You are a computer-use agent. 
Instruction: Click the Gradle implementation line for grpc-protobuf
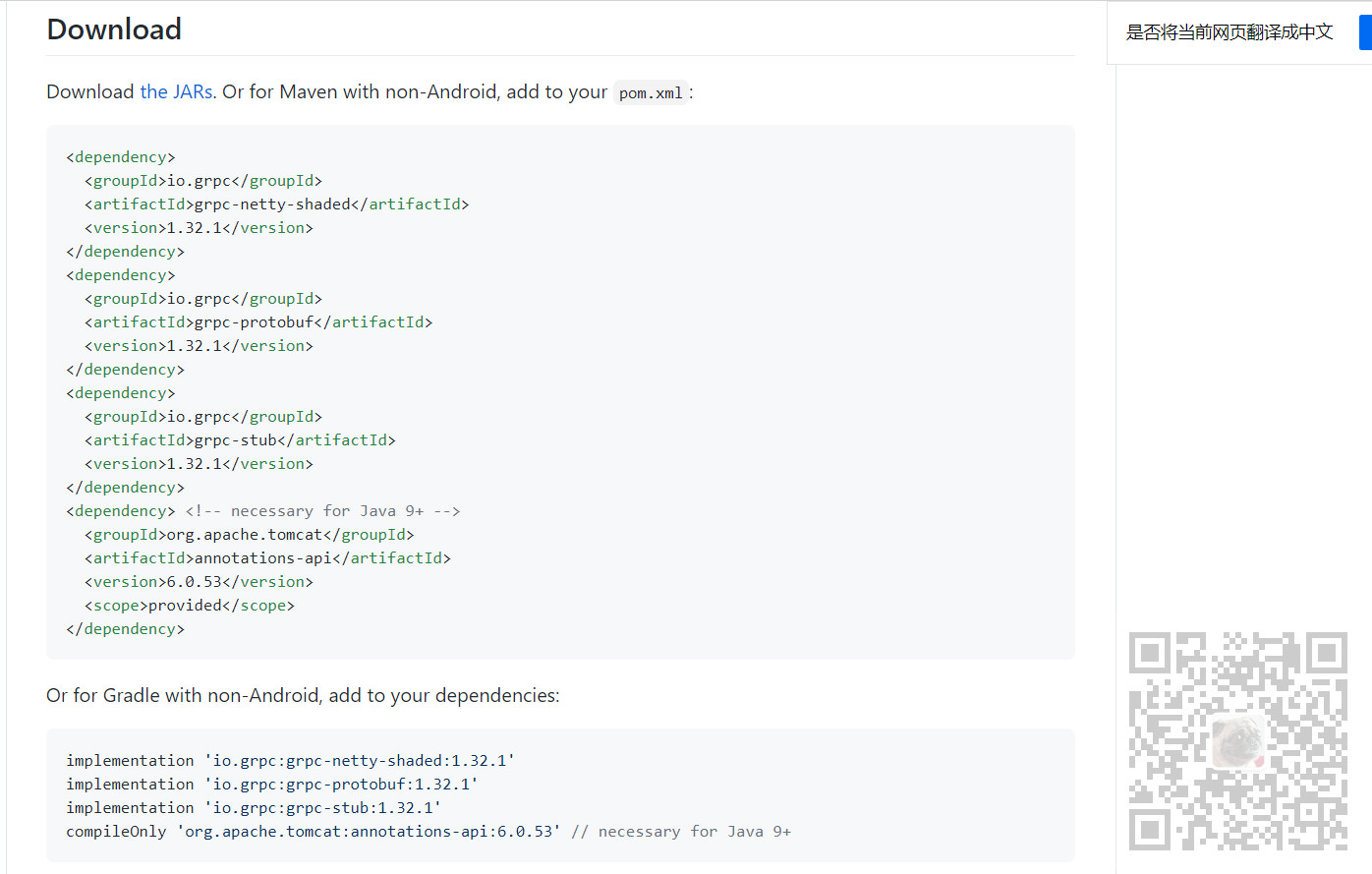[272, 785]
